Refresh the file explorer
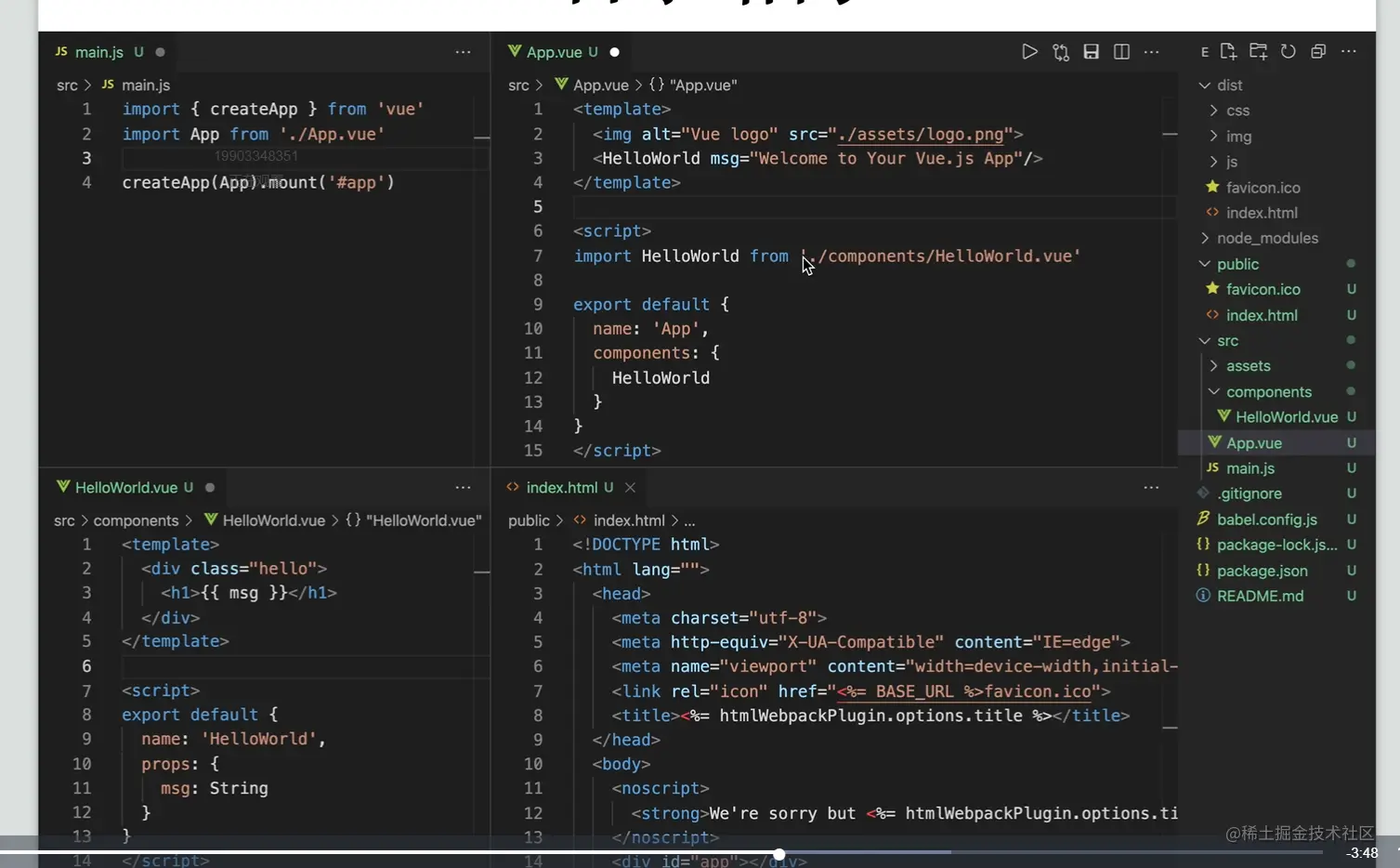The width and height of the screenshot is (1400, 868). 1288,51
